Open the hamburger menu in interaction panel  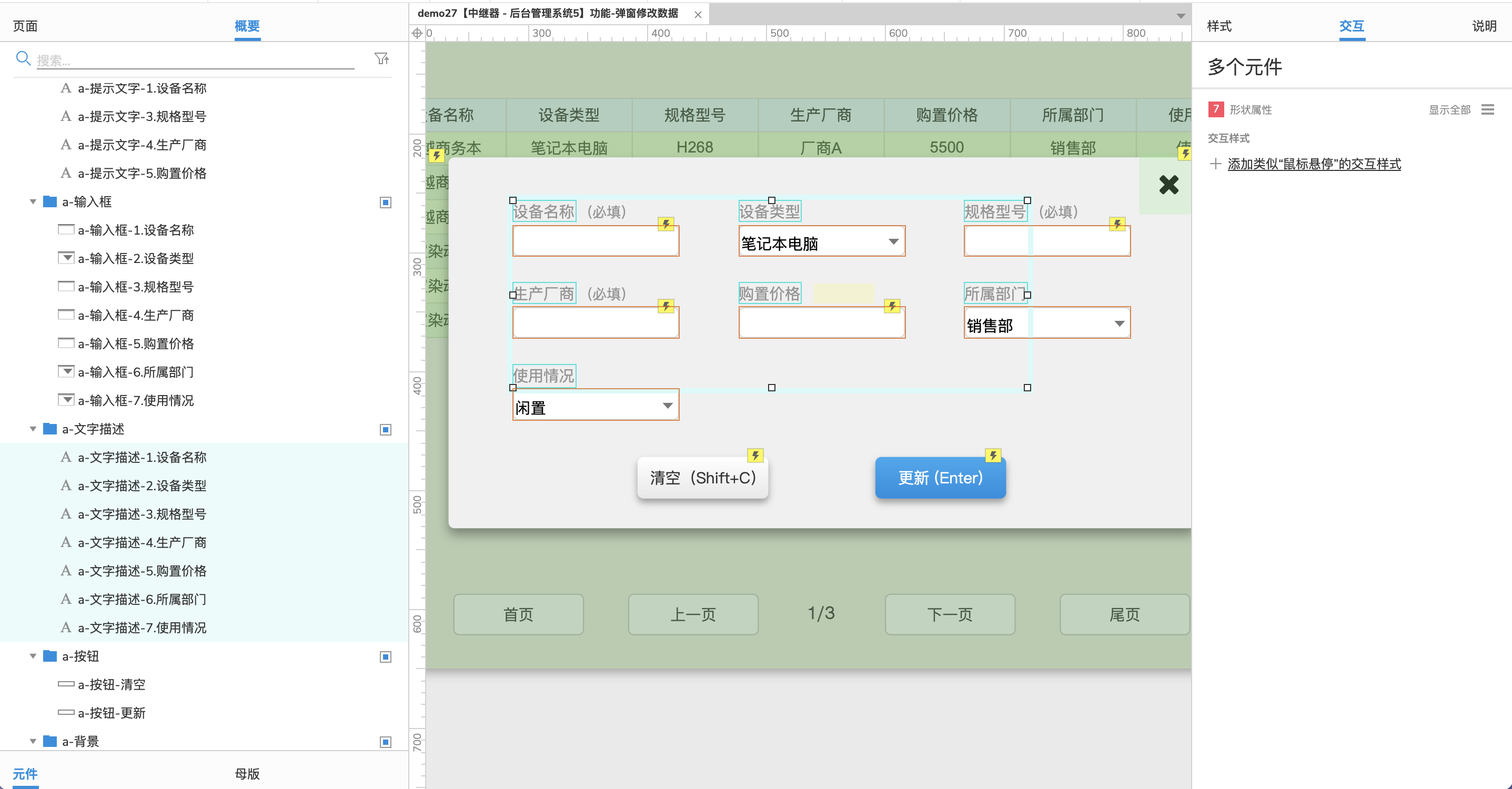coord(1487,109)
